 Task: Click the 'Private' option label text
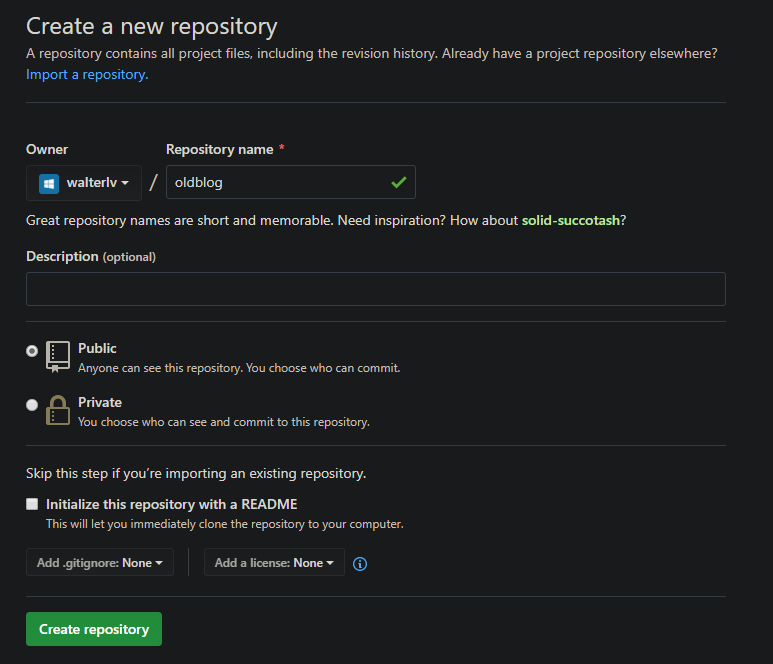click(x=100, y=402)
